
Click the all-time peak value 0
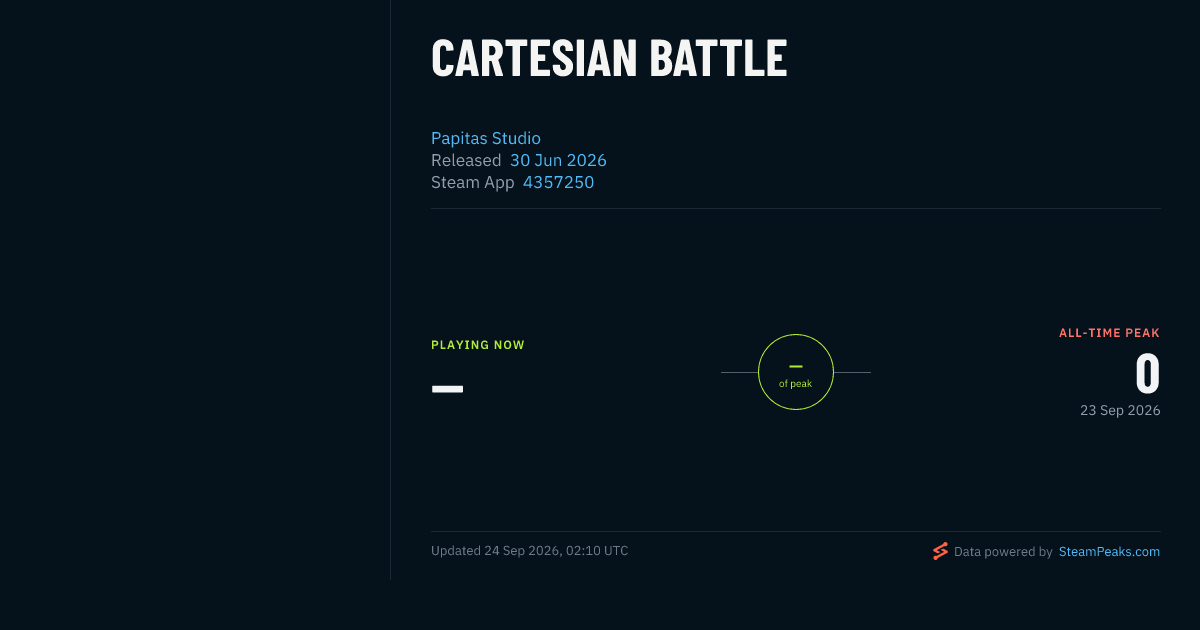1147,374
